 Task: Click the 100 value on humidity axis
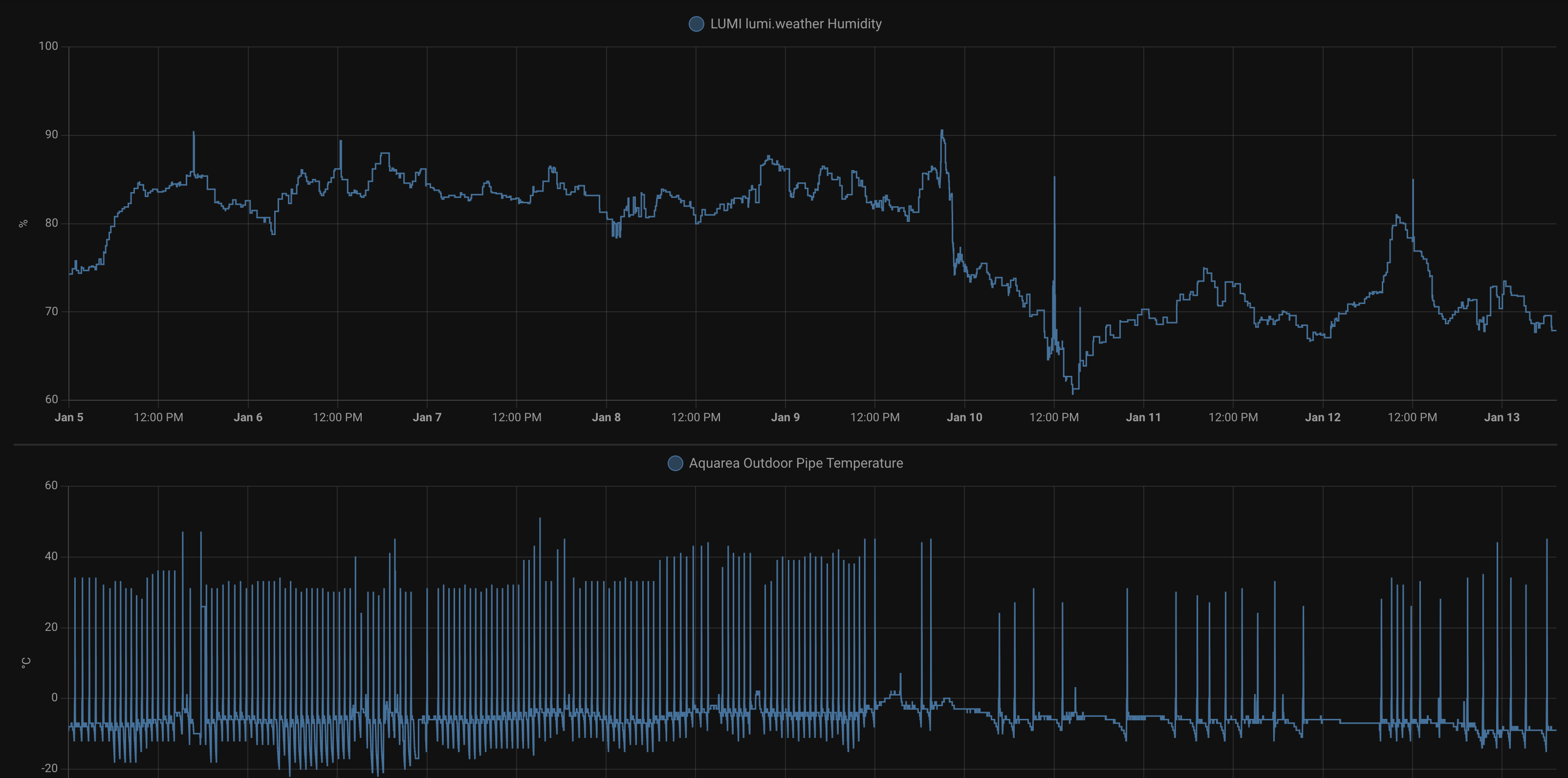pos(49,46)
